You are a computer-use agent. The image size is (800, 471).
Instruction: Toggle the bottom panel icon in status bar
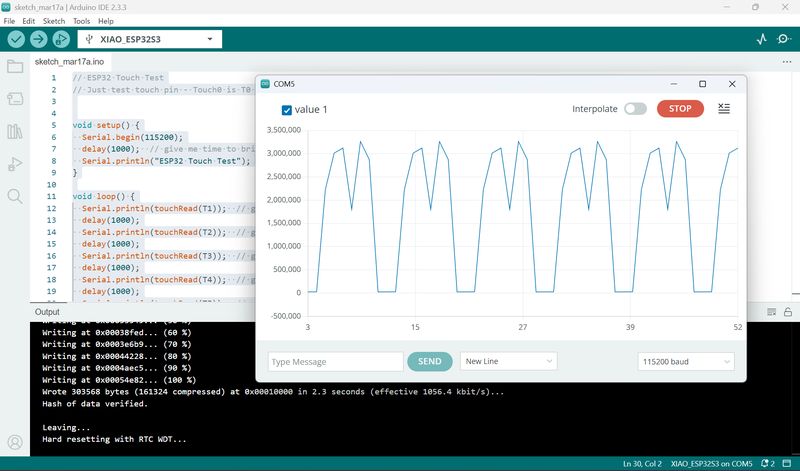[787, 463]
